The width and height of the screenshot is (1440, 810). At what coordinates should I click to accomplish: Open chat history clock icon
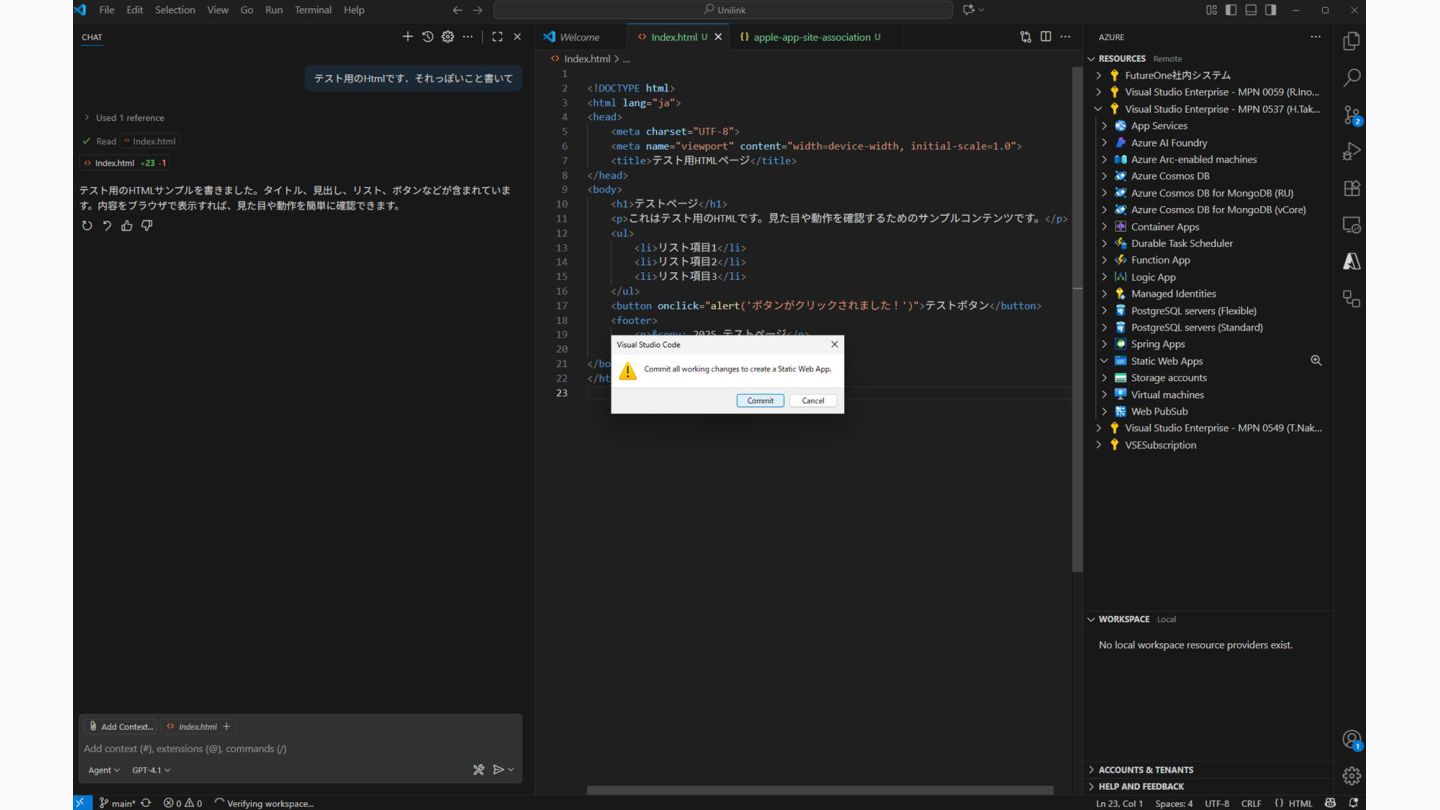pyautogui.click(x=427, y=37)
